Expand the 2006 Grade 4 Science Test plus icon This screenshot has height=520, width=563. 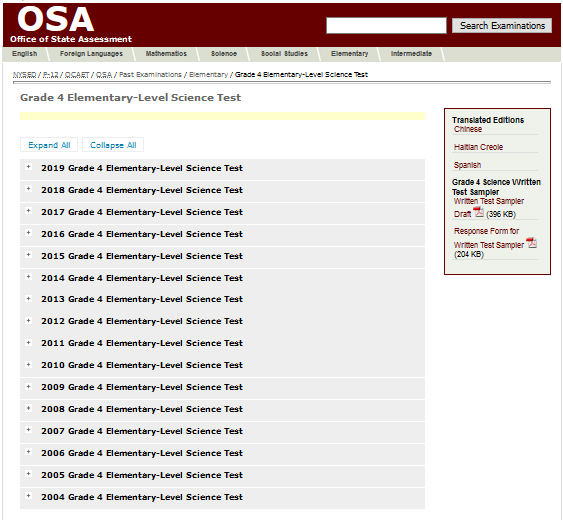[x=28, y=451]
